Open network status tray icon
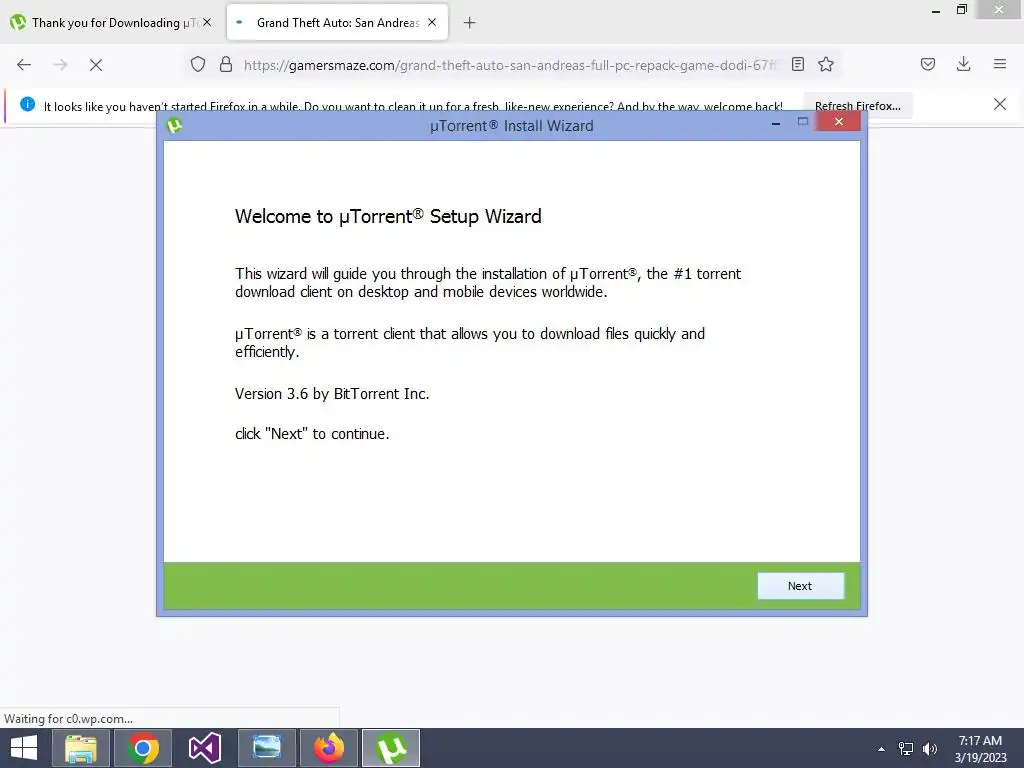This screenshot has width=1024, height=768. [x=906, y=749]
